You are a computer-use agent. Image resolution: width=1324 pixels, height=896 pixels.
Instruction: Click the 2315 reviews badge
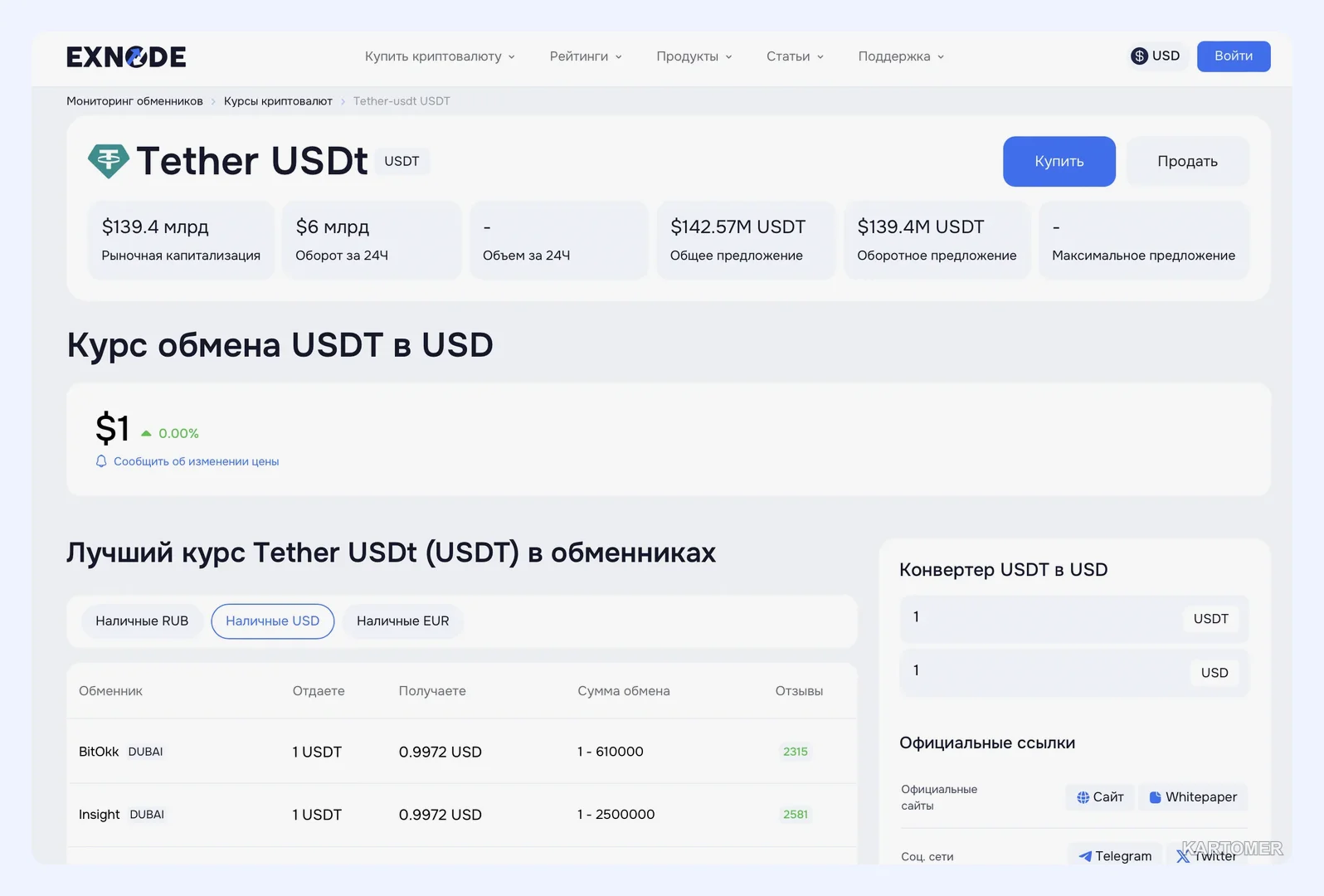coord(796,752)
